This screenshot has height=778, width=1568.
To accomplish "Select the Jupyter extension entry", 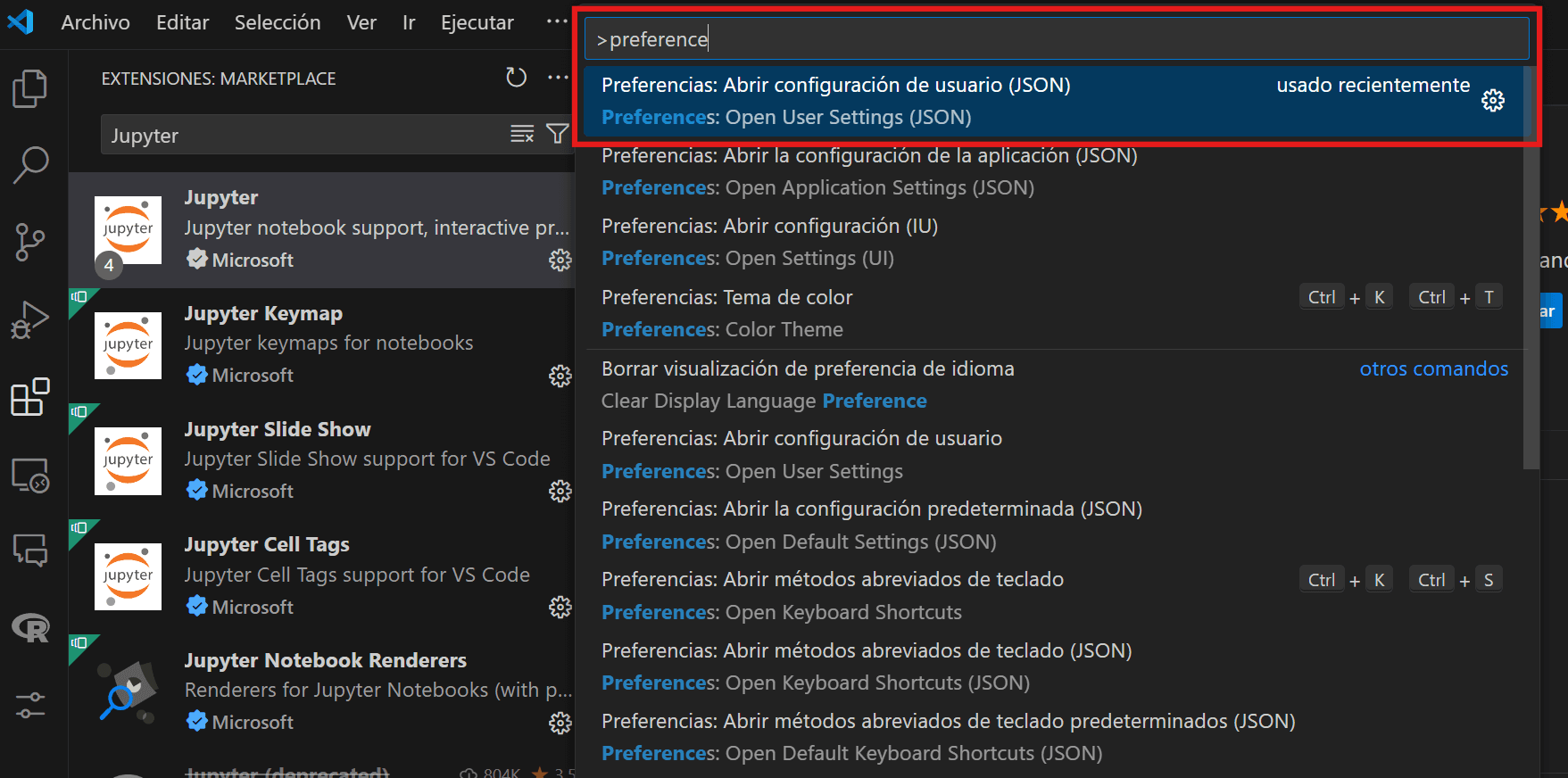I will point(322,230).
